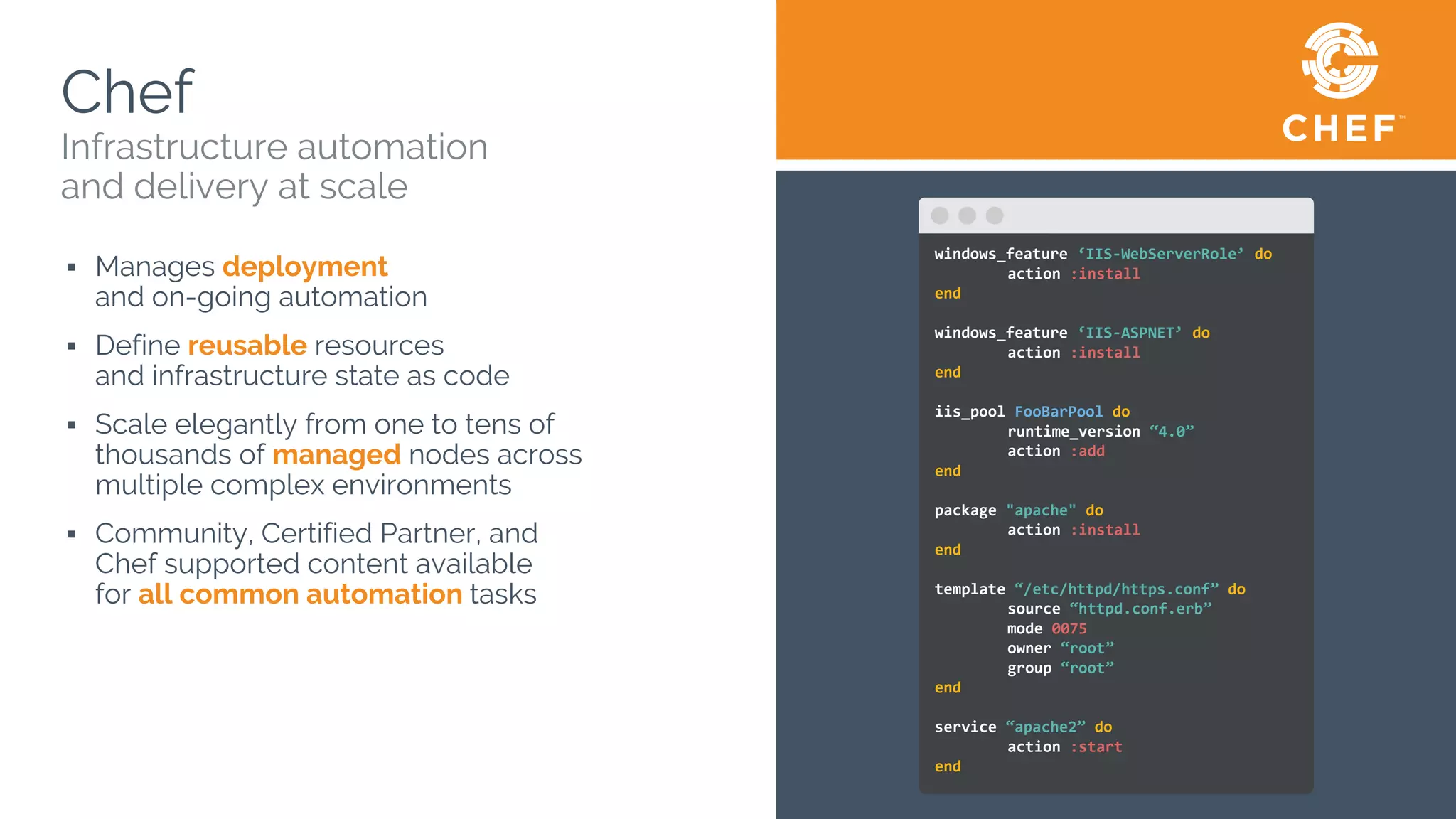
Task: Click orange phrase all common automation
Action: [x=300, y=594]
